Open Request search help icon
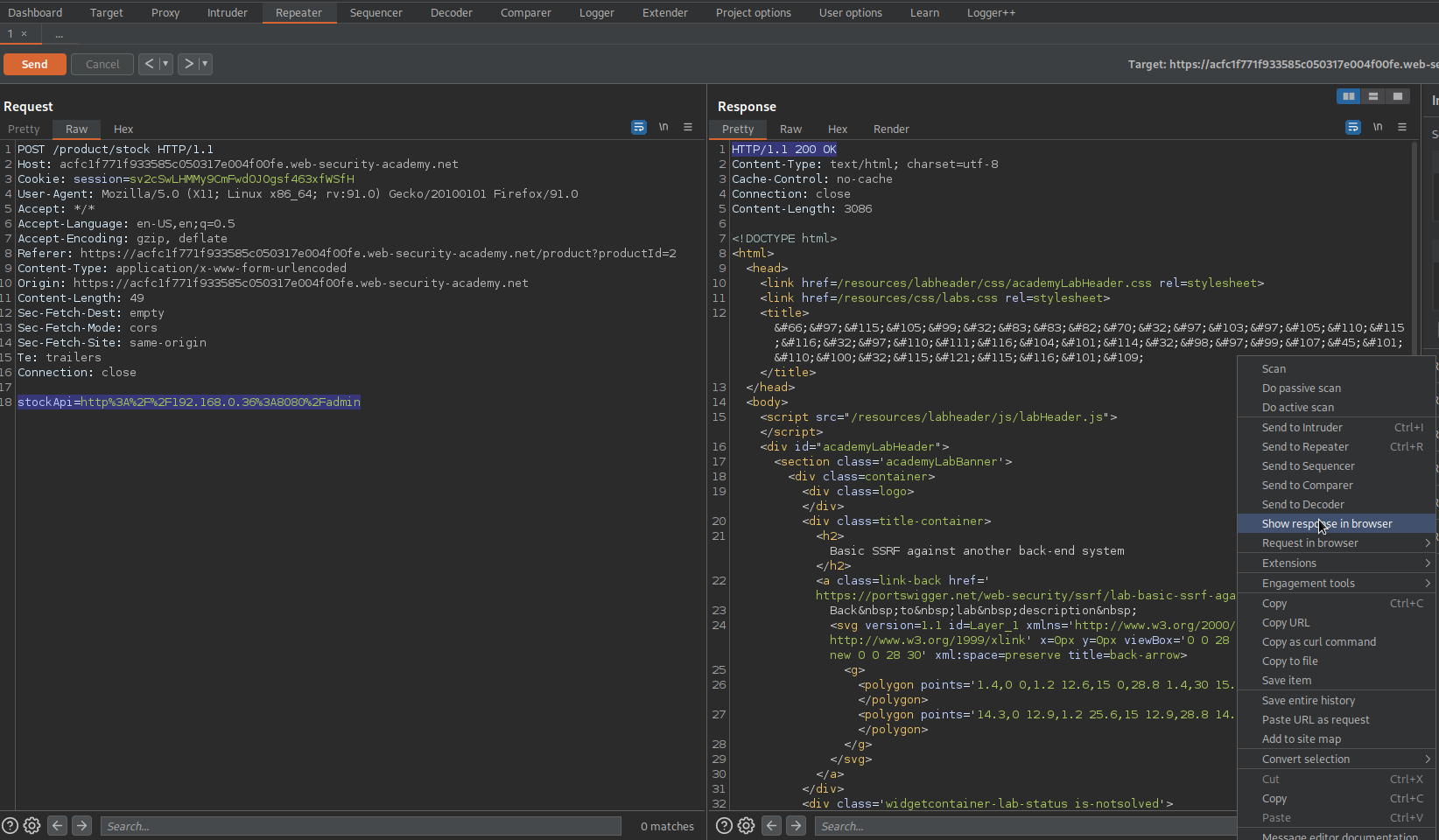Image resolution: width=1439 pixels, height=840 pixels. click(x=11, y=825)
